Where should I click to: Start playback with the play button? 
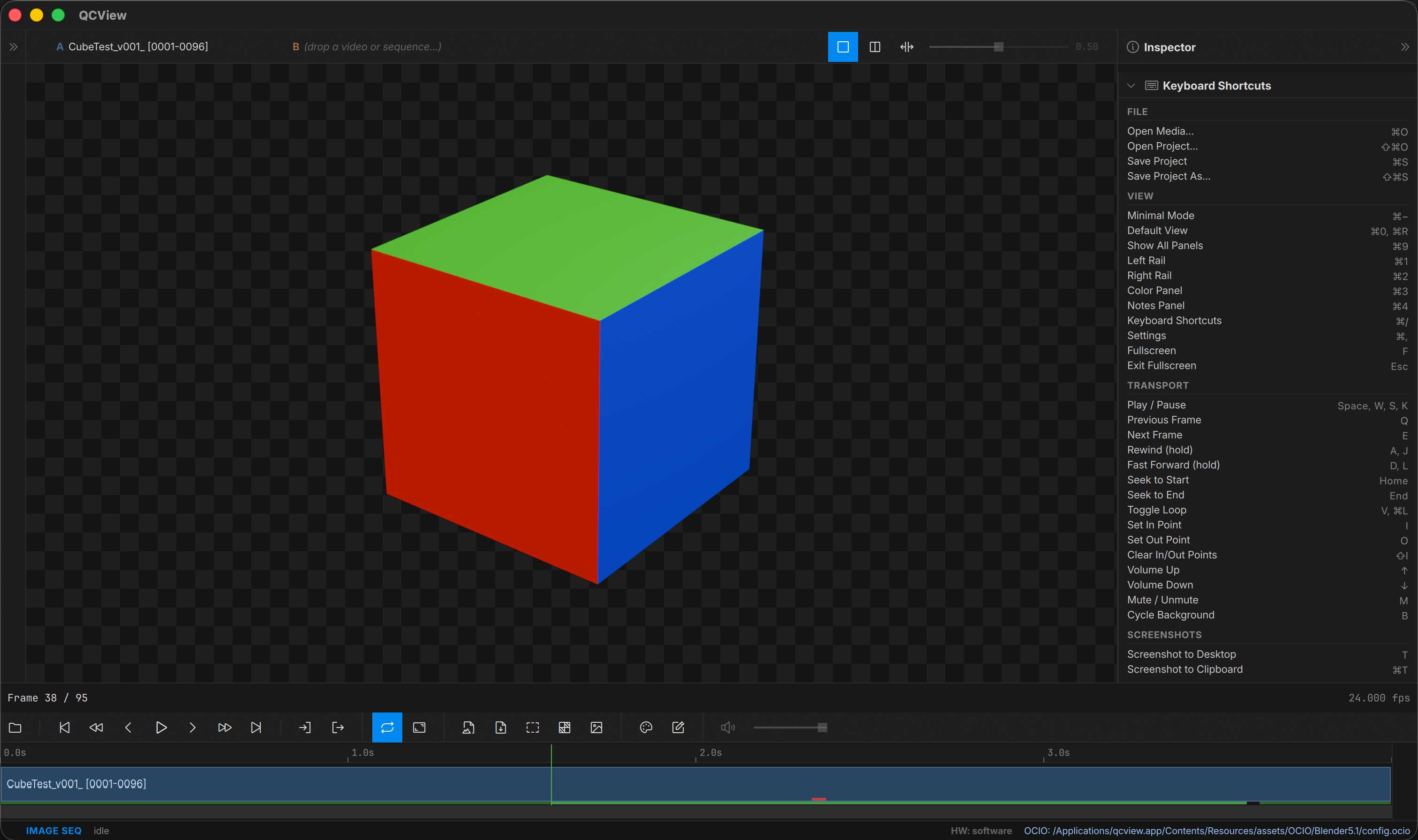point(161,727)
